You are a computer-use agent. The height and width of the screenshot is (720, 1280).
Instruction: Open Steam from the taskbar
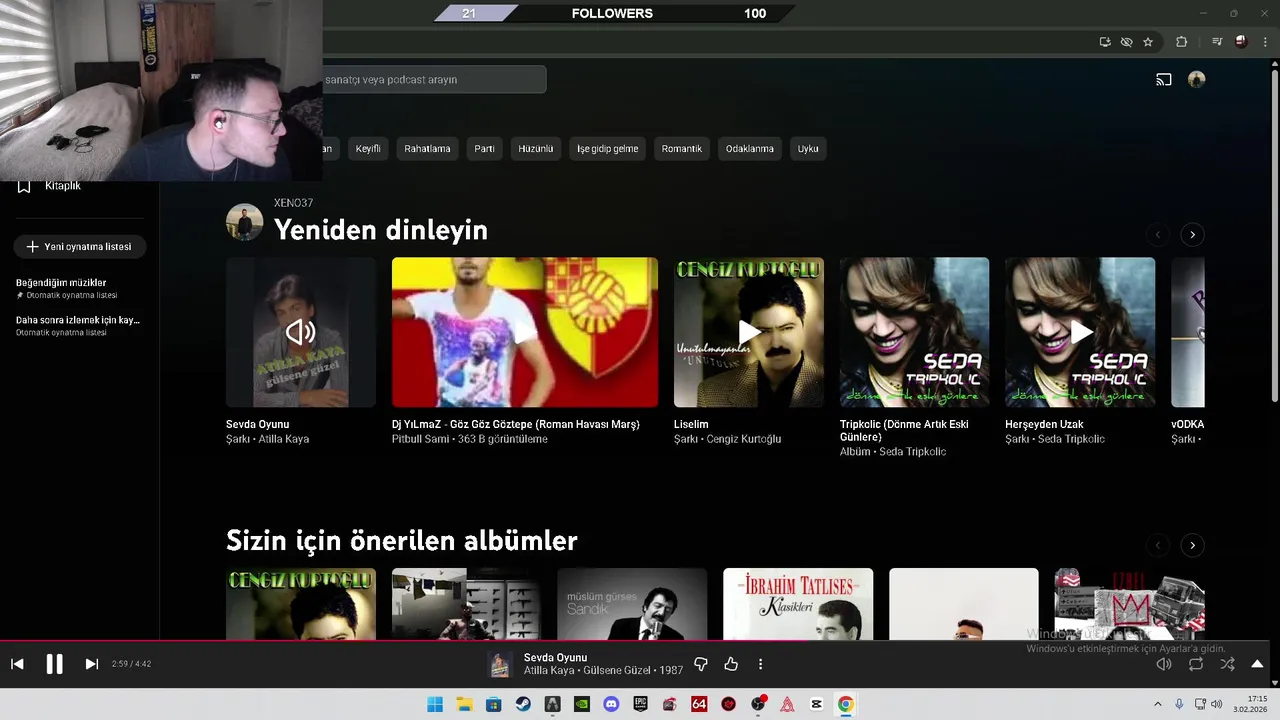tap(523, 704)
